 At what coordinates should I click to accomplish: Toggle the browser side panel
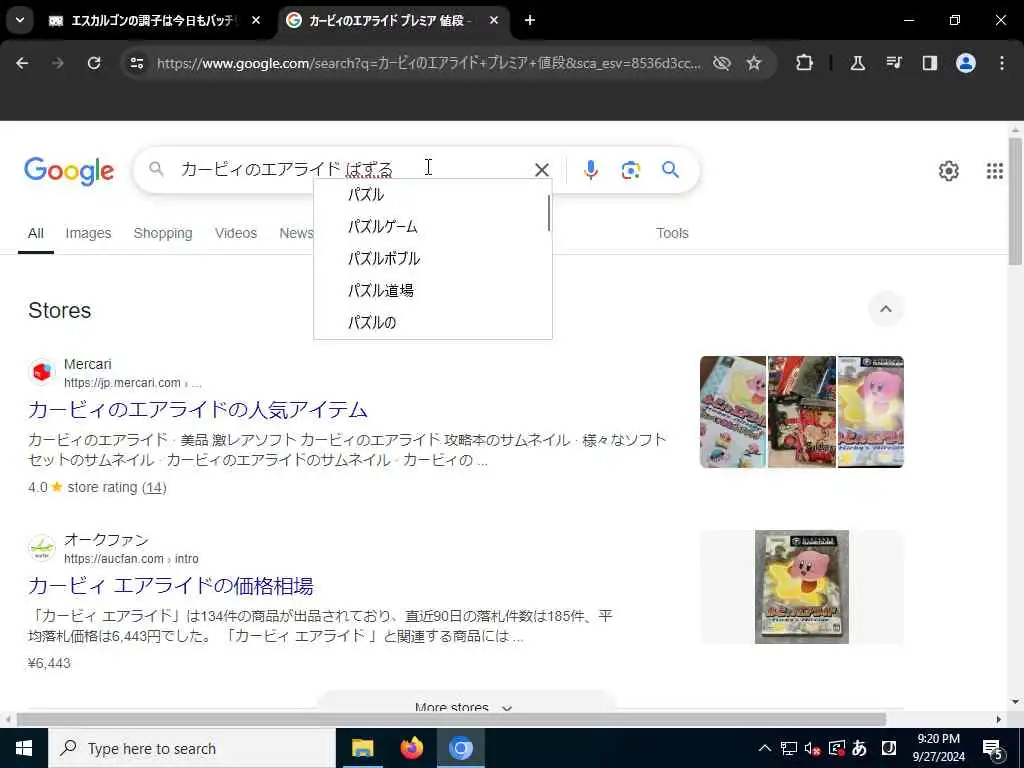tap(930, 63)
